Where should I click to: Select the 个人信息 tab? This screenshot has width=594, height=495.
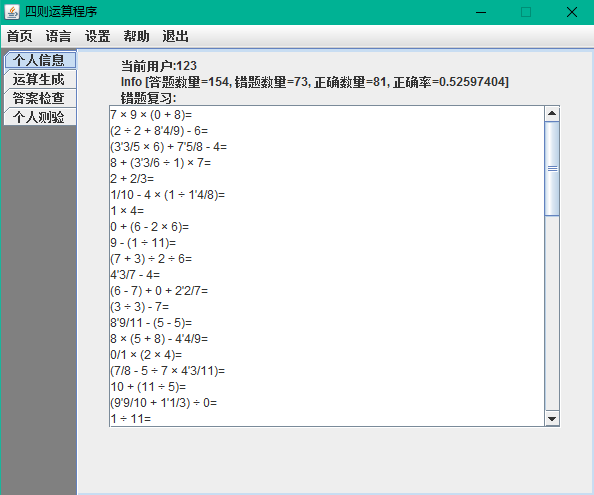(39, 60)
